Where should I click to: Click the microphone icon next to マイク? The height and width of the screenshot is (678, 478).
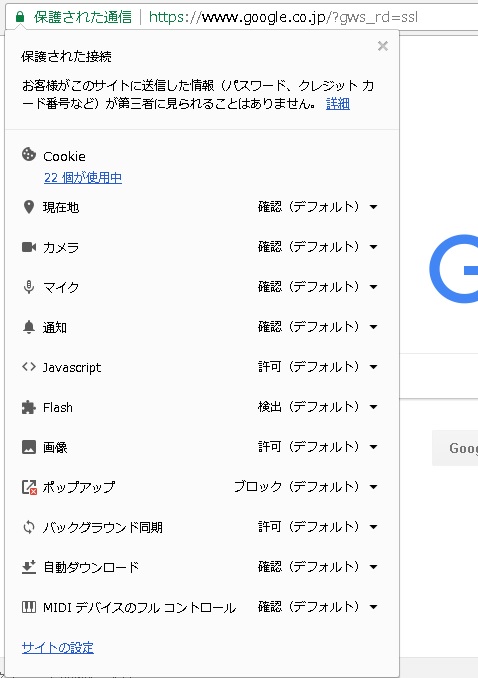[29, 287]
